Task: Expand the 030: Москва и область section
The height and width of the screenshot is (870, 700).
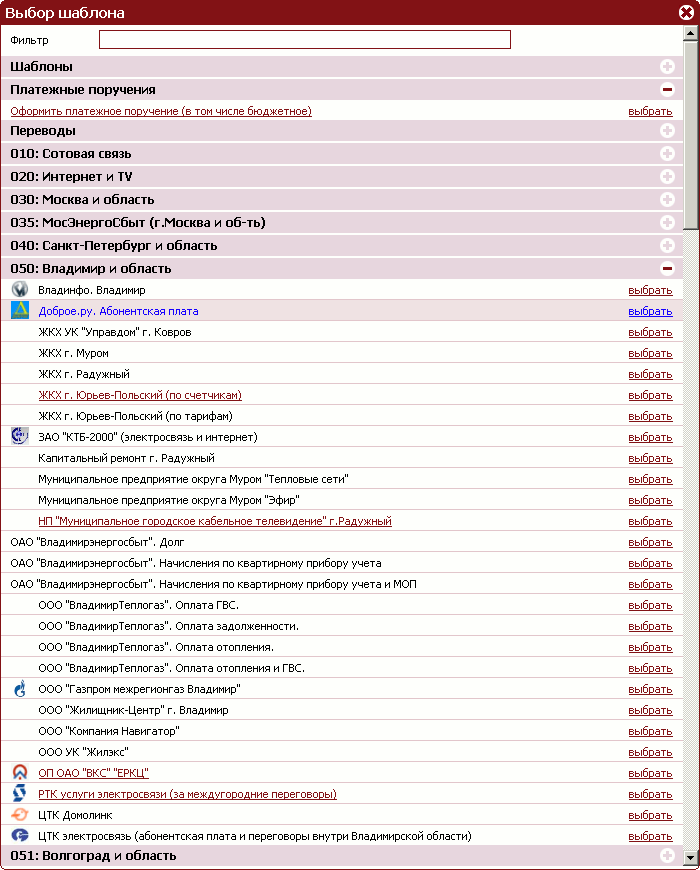Action: click(x=667, y=199)
